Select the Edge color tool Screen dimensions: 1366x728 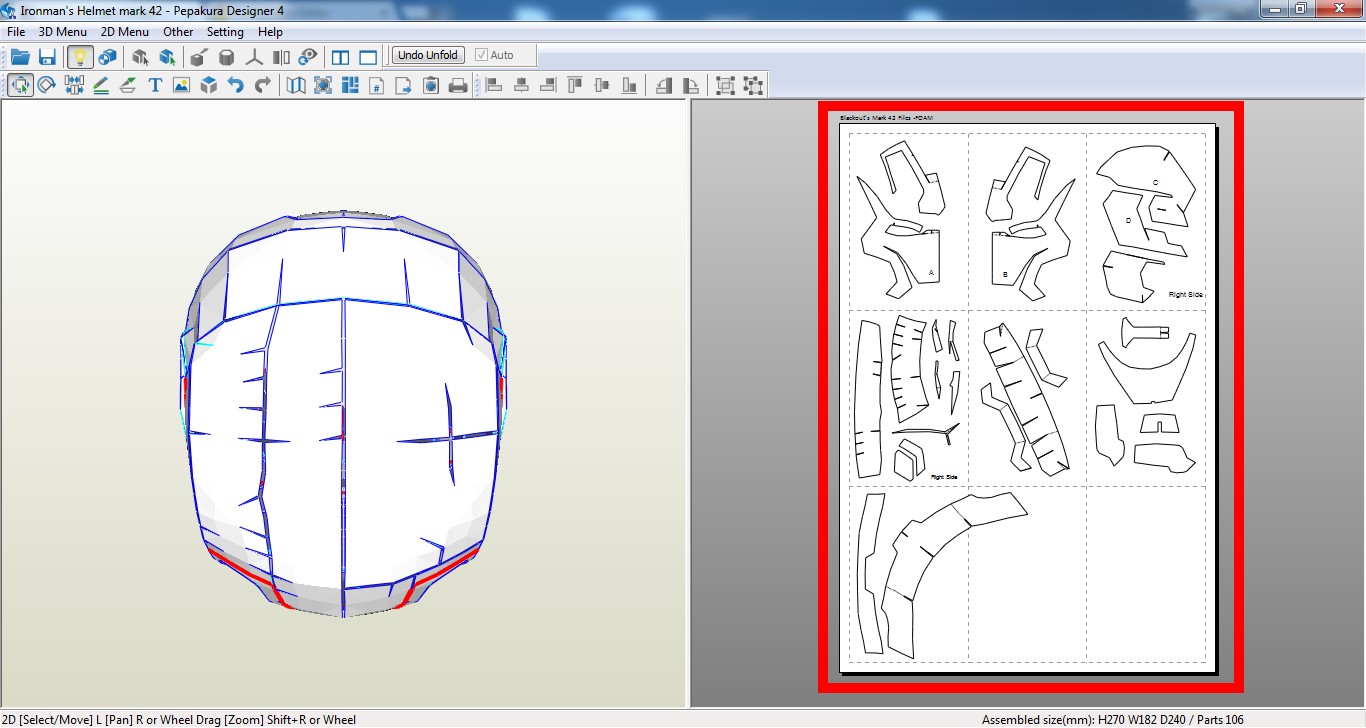pos(128,85)
